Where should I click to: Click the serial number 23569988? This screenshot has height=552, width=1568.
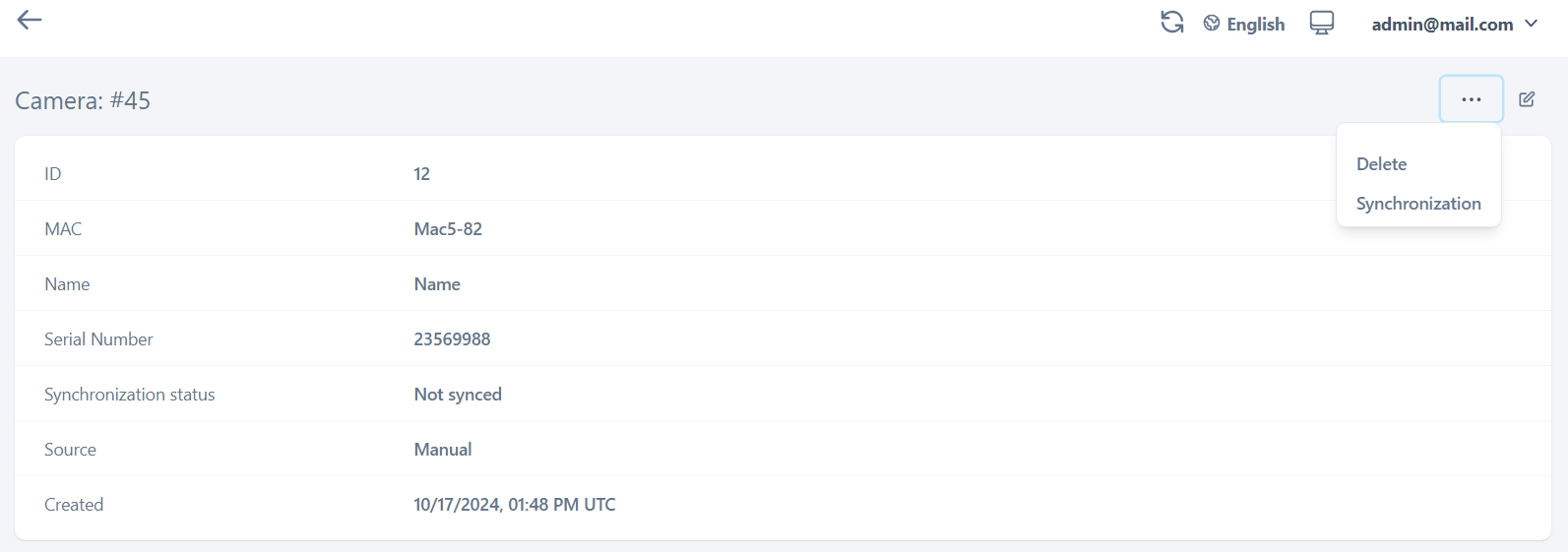452,339
